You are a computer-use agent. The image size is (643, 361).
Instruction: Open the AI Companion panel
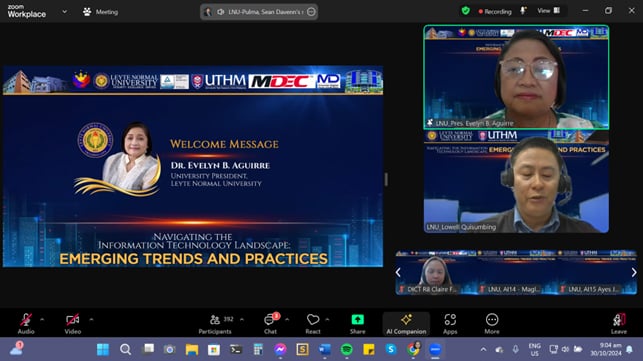(x=406, y=323)
